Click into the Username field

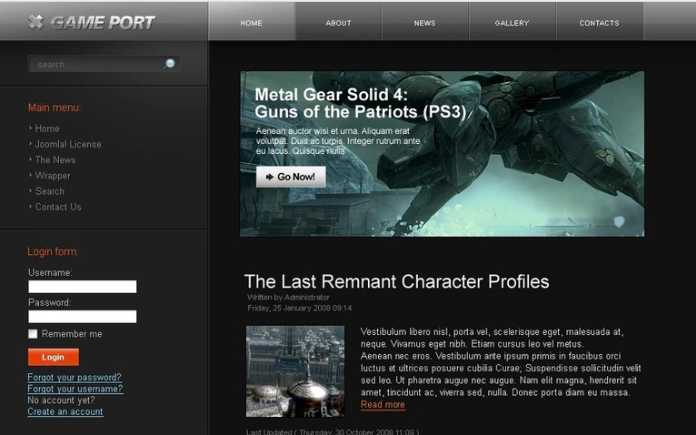[x=83, y=286]
